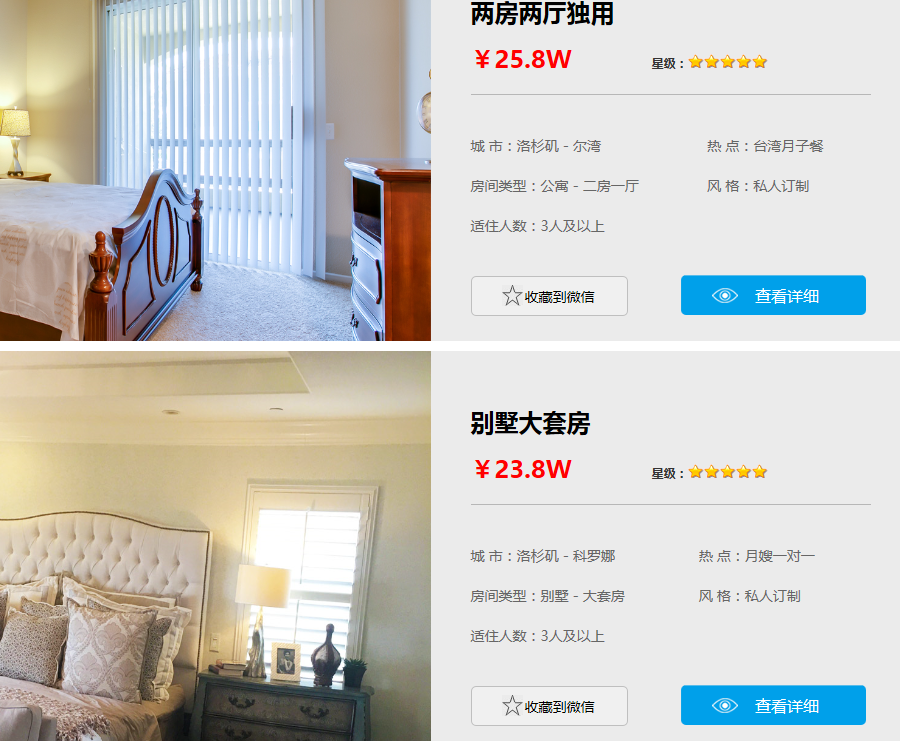Save 别墅大套房 listing to WeChat
Screen dimensions: 900x741
(x=549, y=706)
